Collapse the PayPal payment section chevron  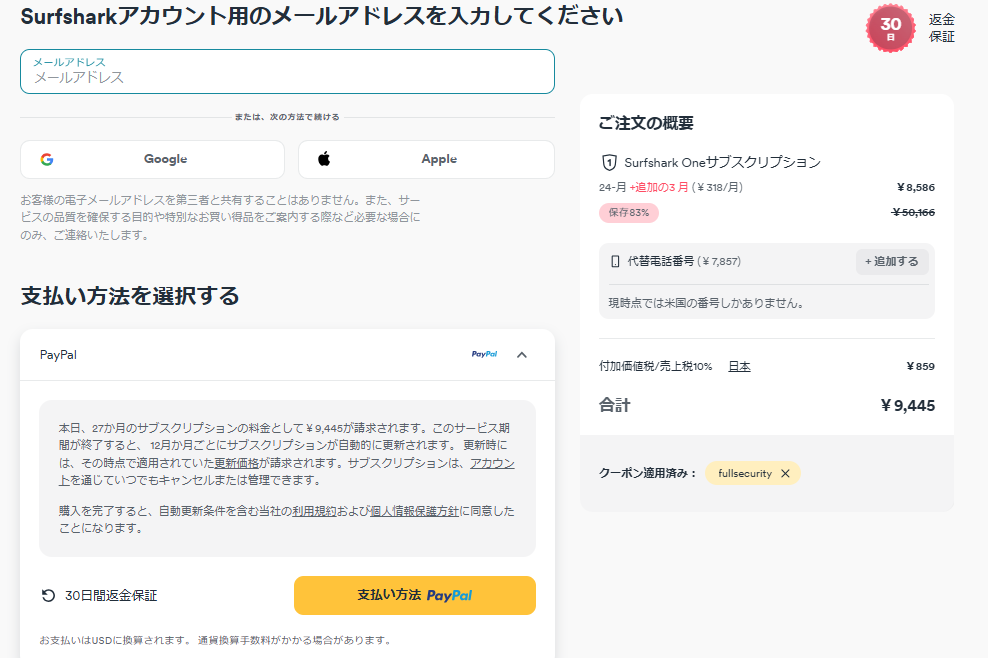(x=522, y=355)
